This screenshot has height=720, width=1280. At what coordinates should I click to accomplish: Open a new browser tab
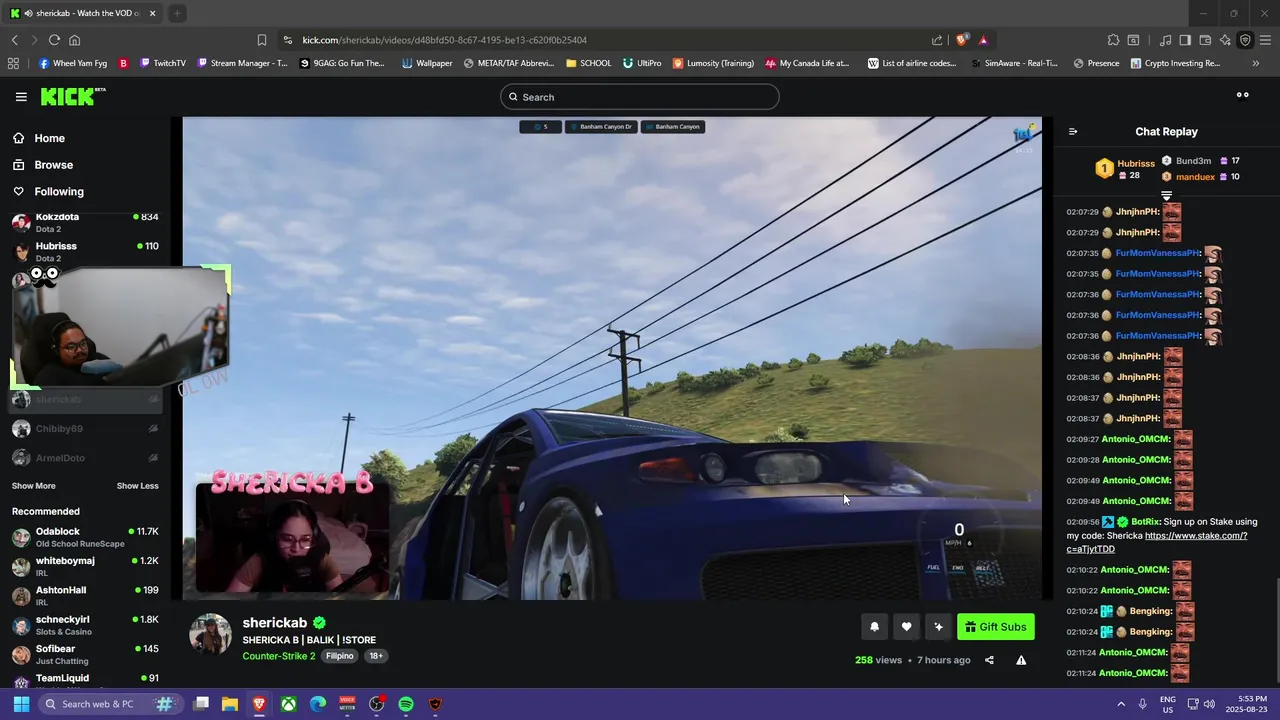pyautogui.click(x=176, y=13)
